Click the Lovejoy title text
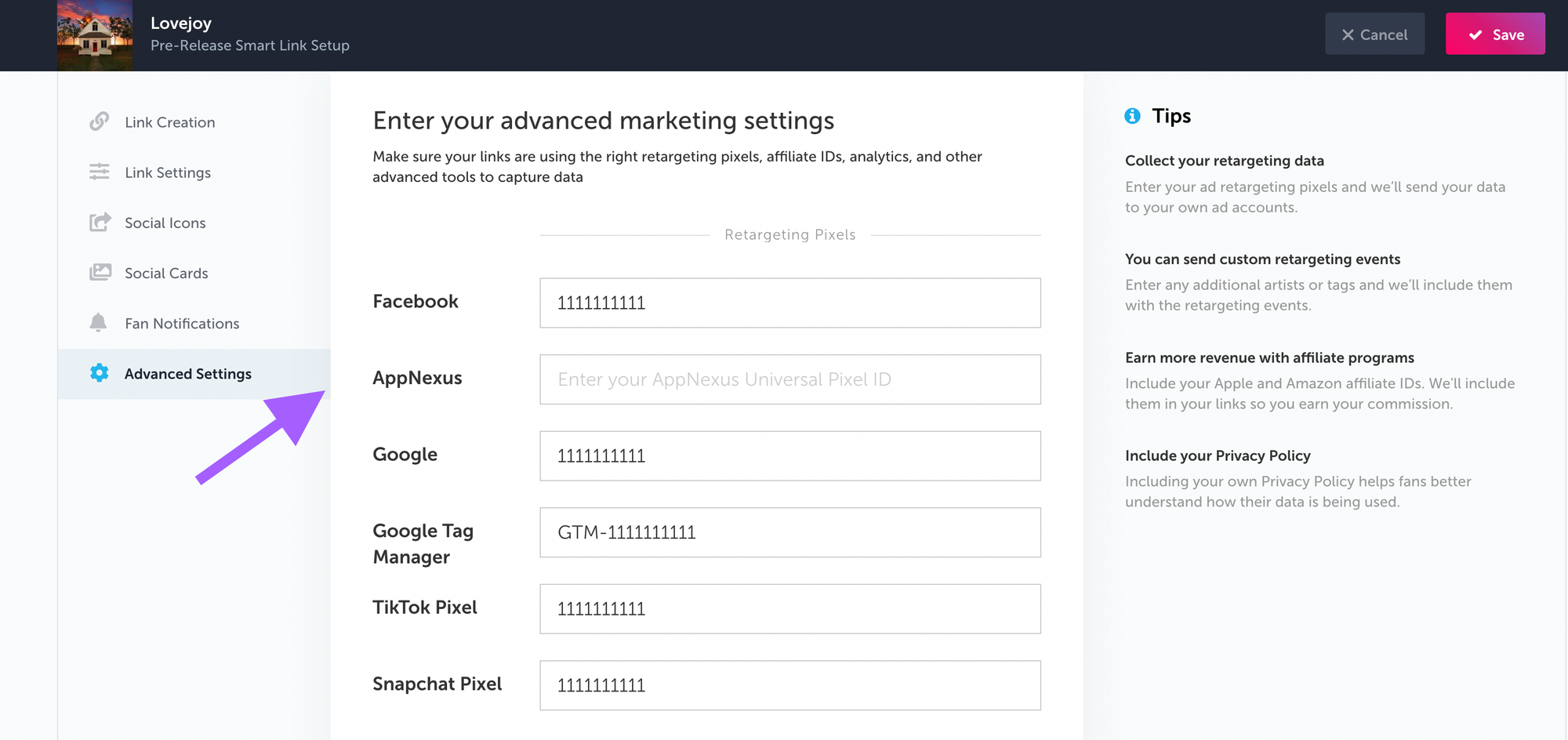This screenshot has width=1568, height=740. pos(181,24)
